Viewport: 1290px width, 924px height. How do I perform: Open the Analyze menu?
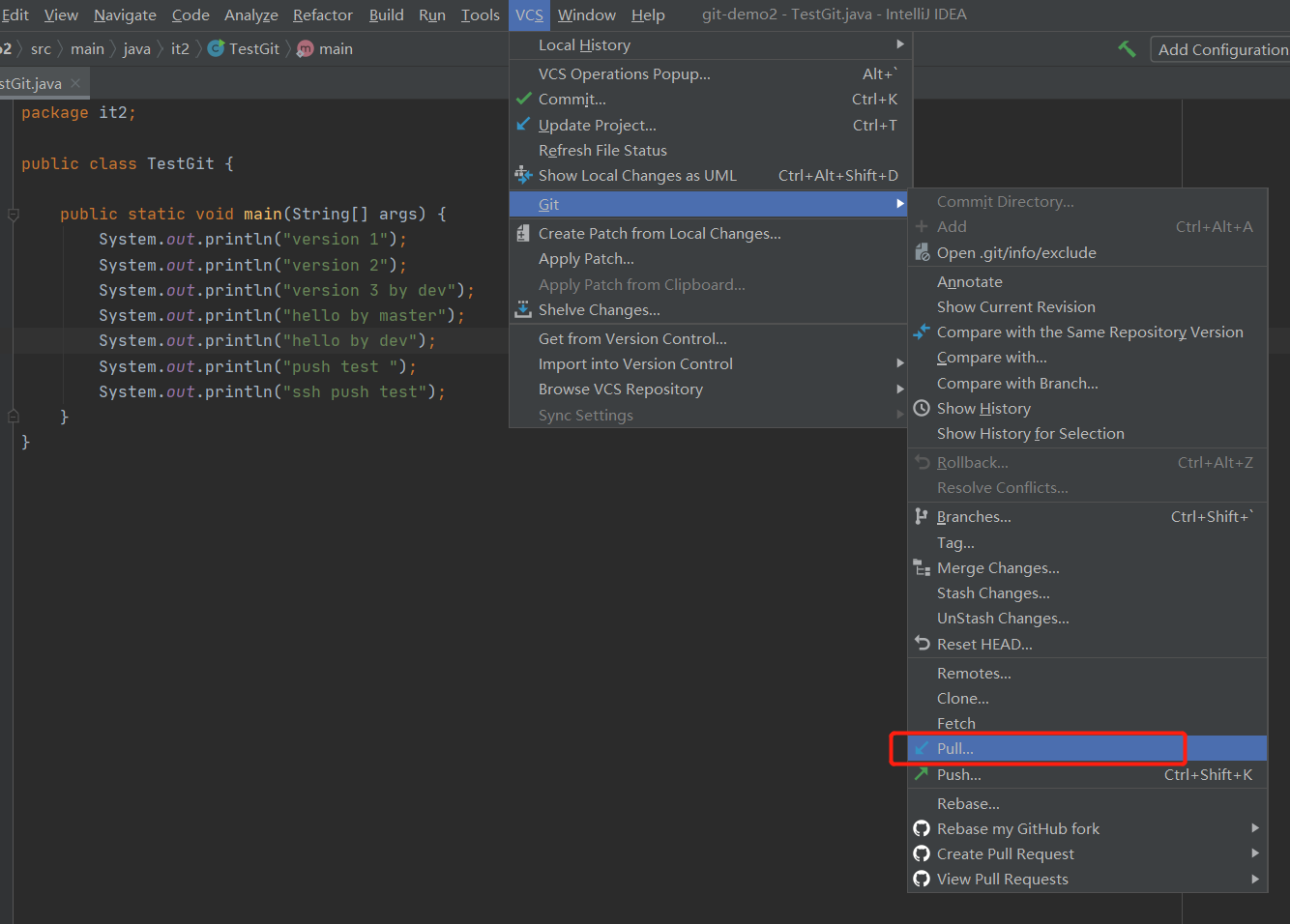251,14
